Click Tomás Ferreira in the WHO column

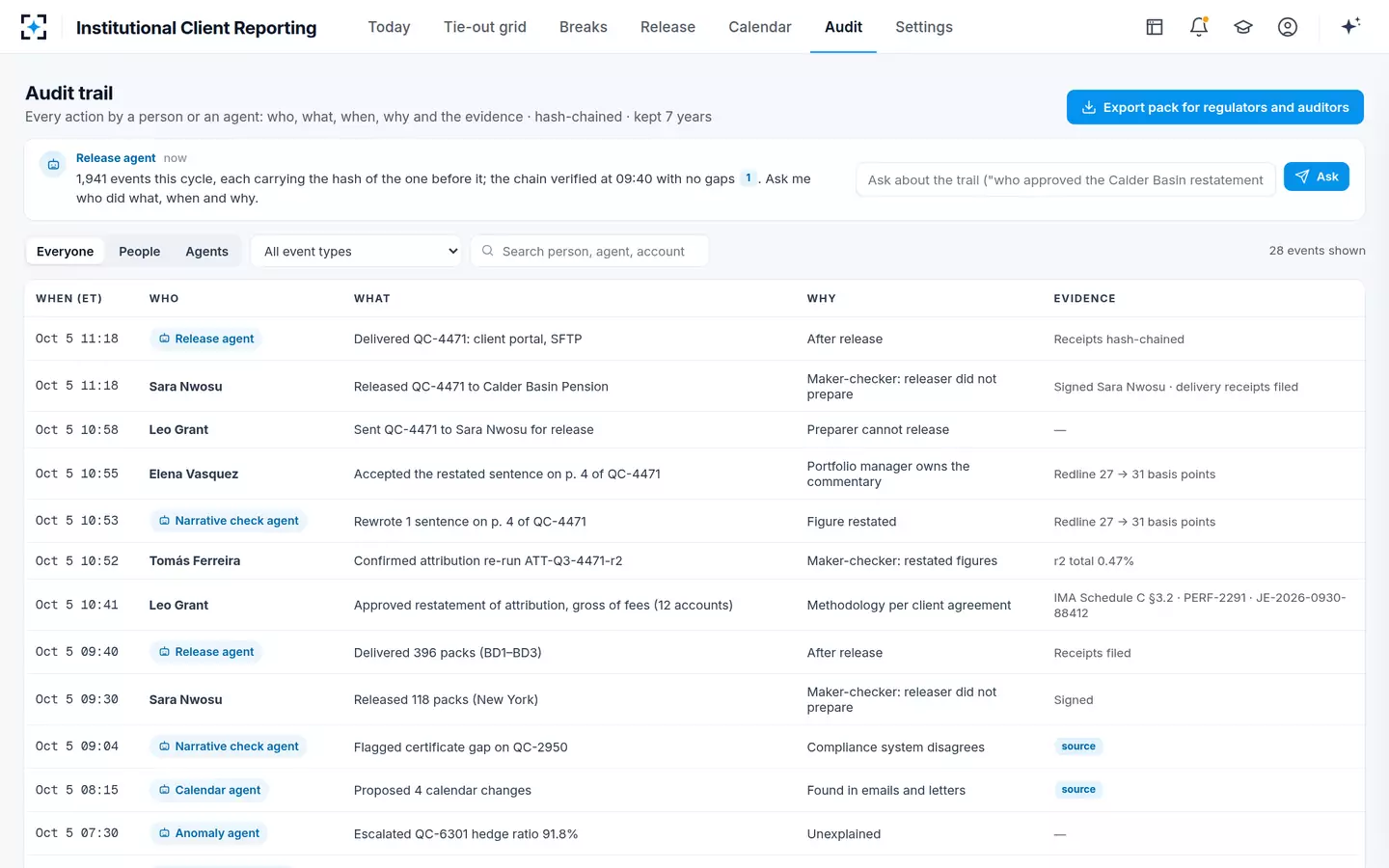coord(195,560)
